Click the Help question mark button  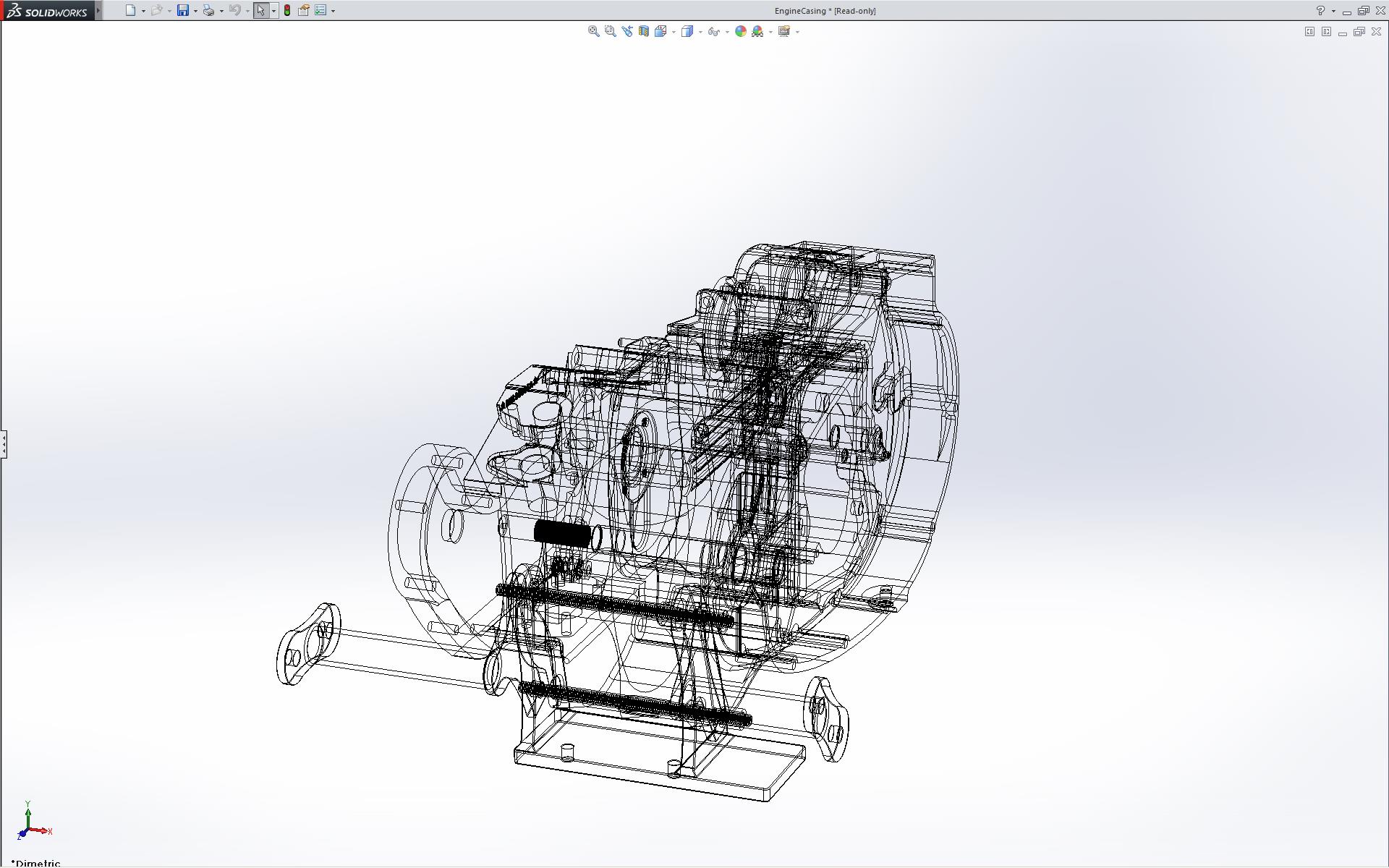1320,10
